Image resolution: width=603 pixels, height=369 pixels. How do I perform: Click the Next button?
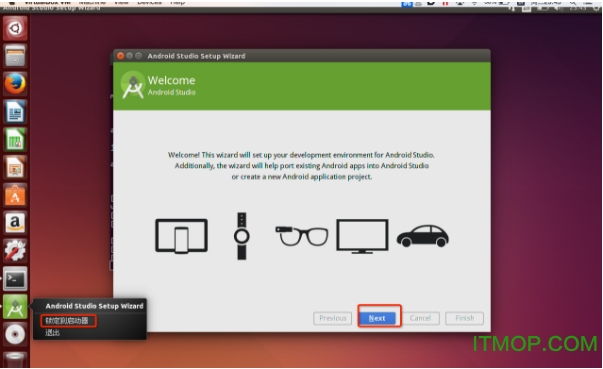377,318
